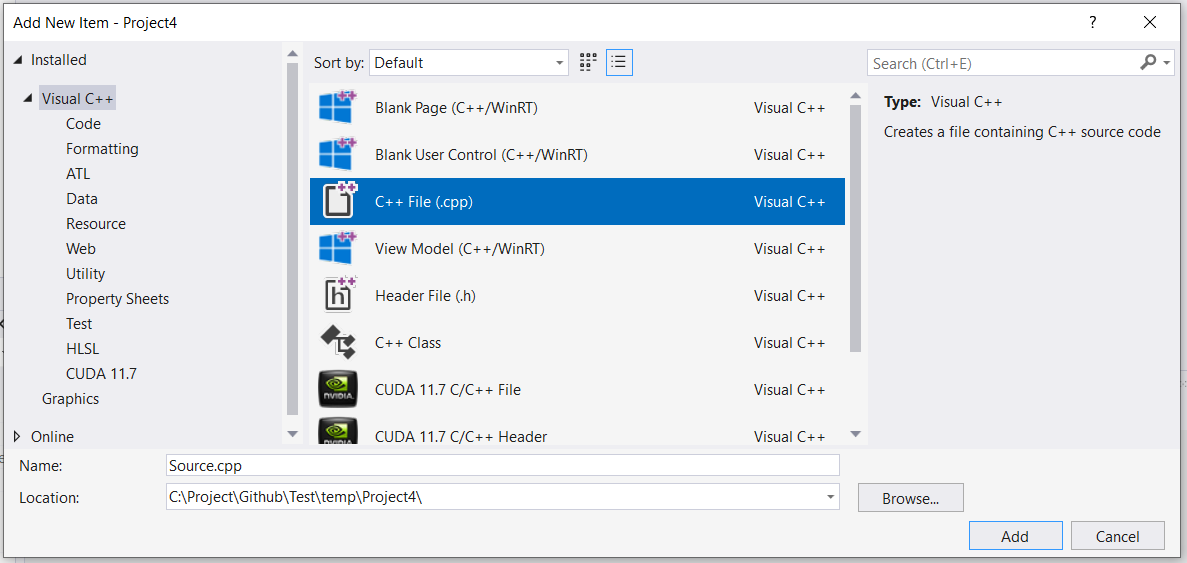
Task: Click the category tree scrollbar thumb
Action: coord(293,239)
